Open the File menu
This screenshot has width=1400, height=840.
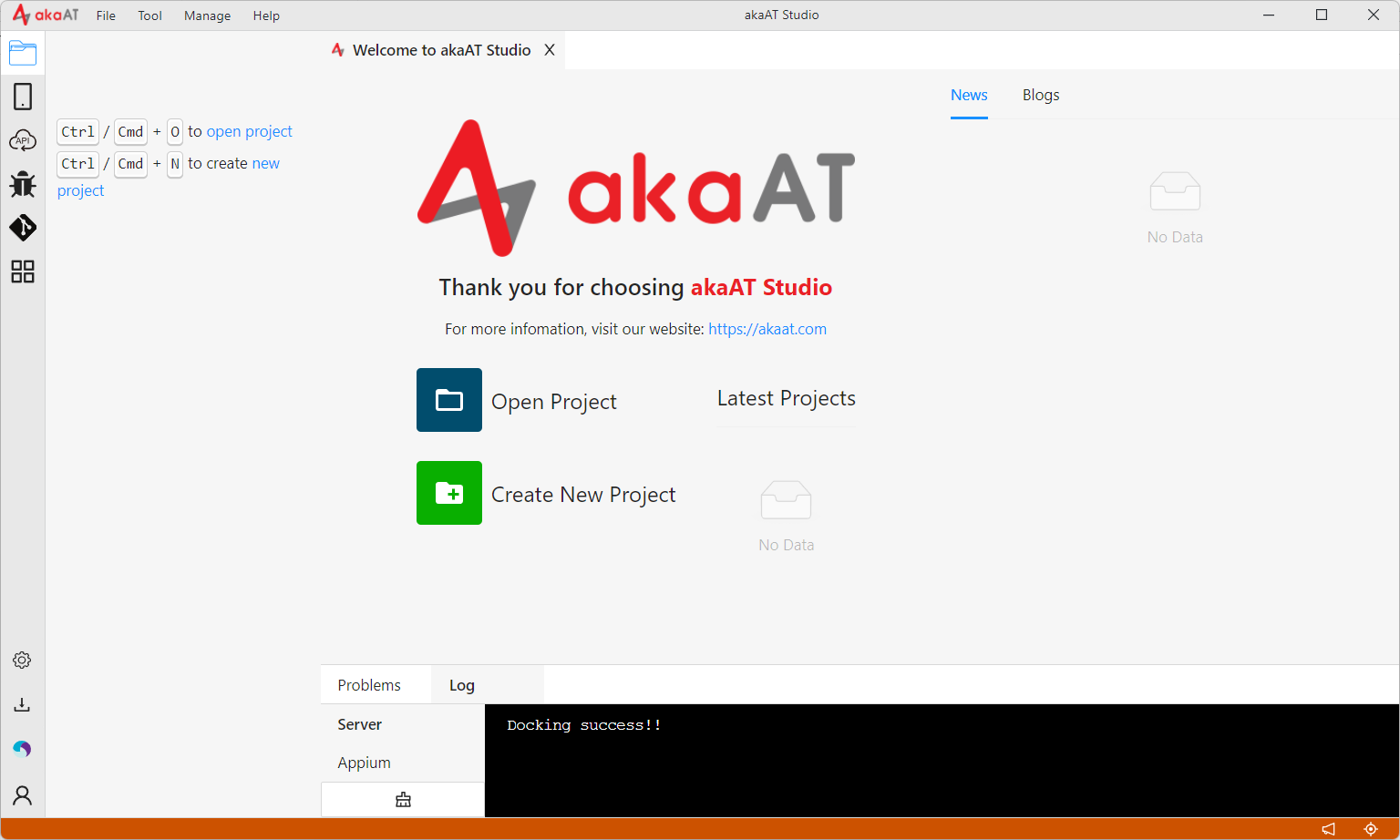click(x=106, y=15)
